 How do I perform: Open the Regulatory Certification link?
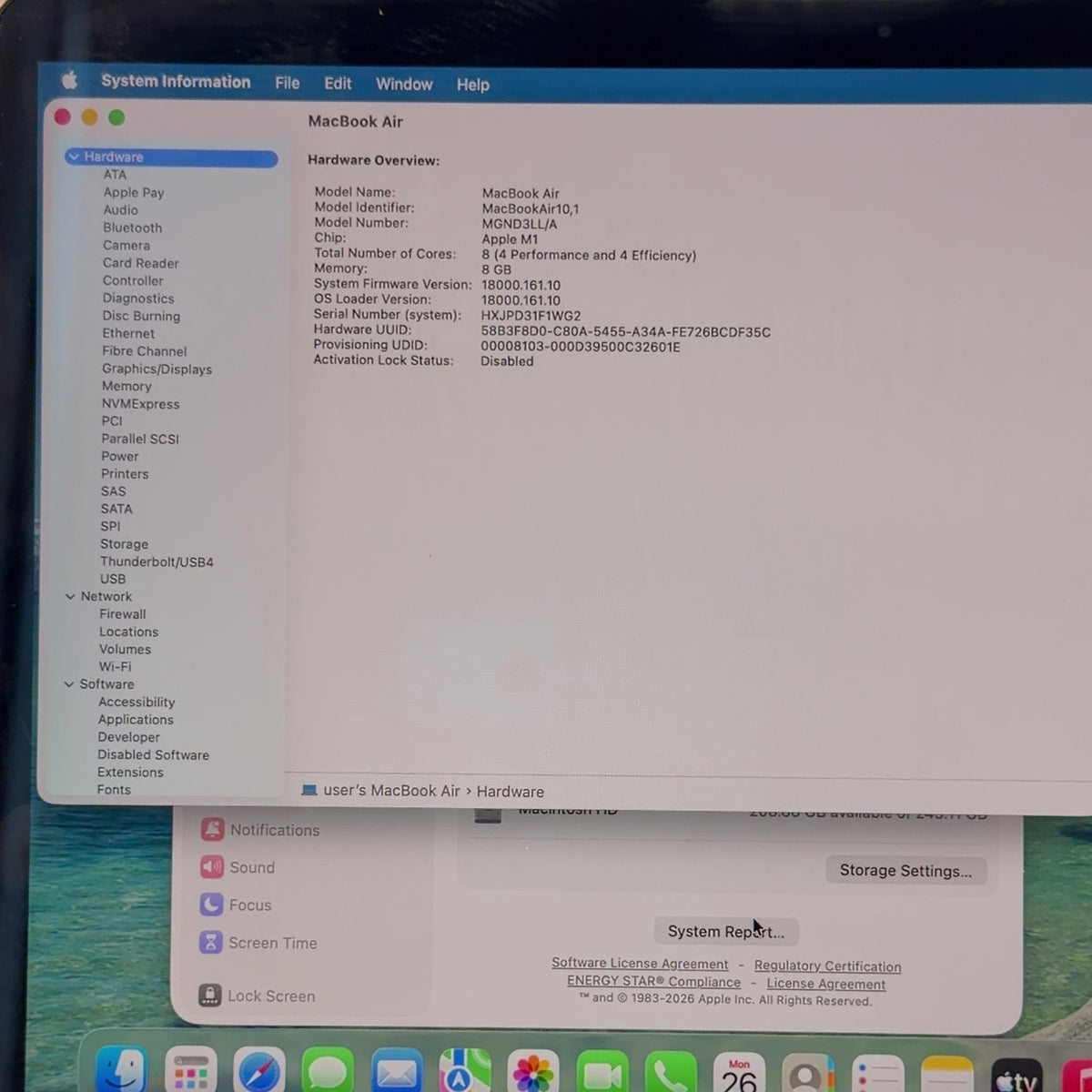pos(827,966)
